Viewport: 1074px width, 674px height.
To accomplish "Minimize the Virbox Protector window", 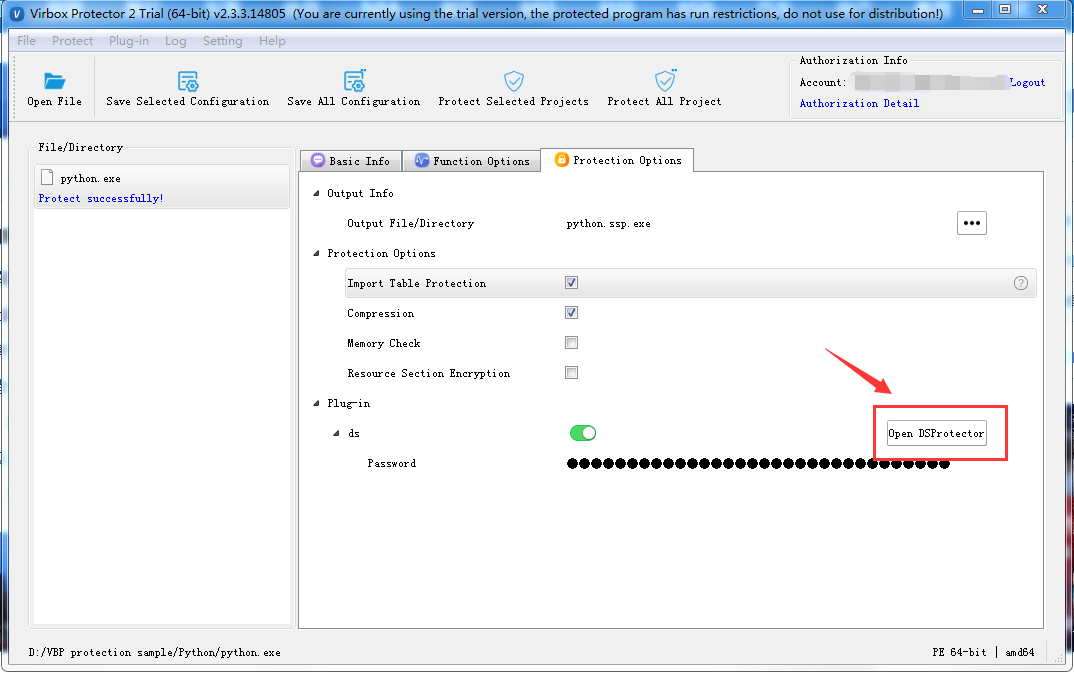I will click(x=977, y=10).
